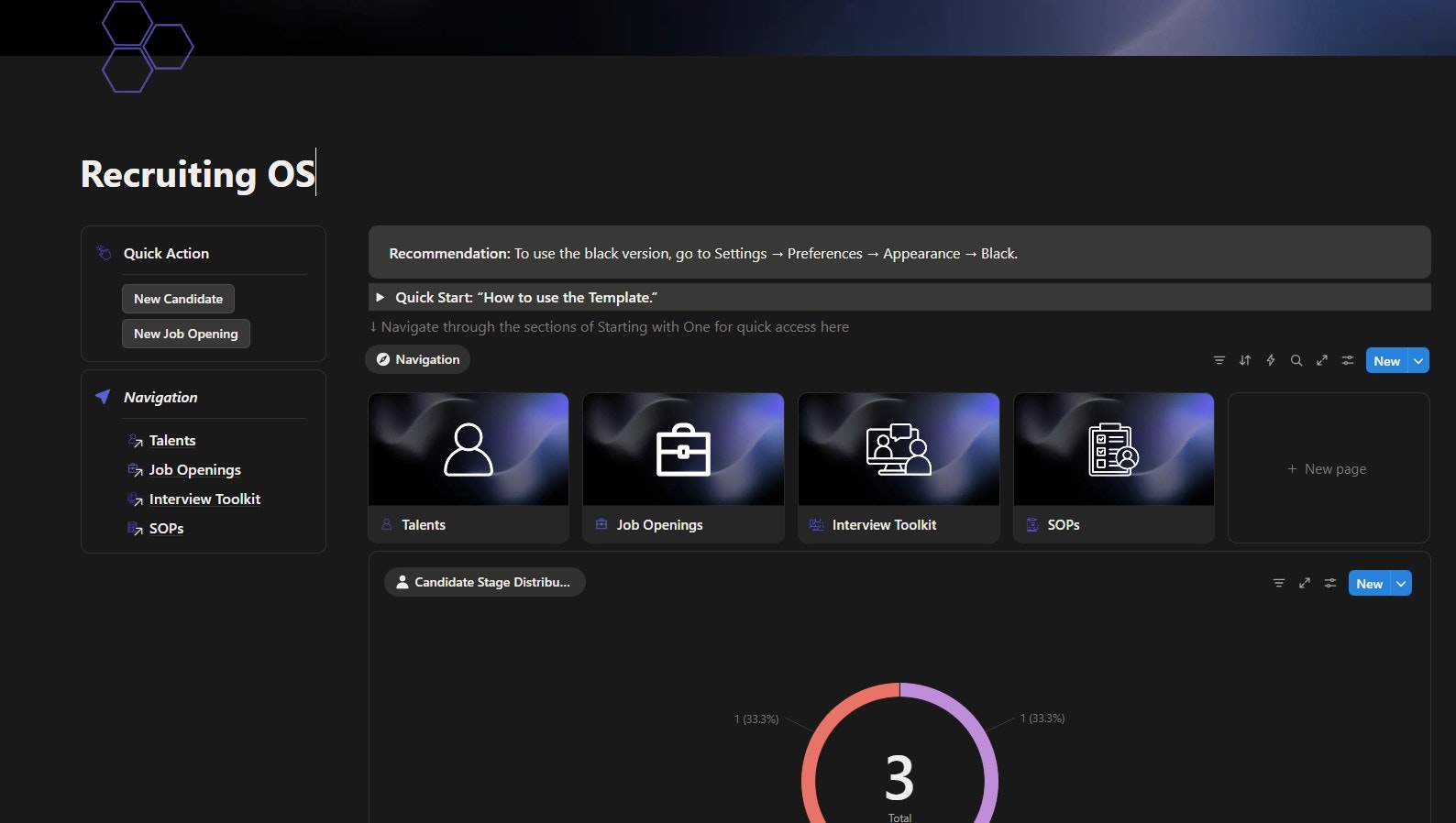Click the small icon beside SOPs card label

click(x=1032, y=524)
